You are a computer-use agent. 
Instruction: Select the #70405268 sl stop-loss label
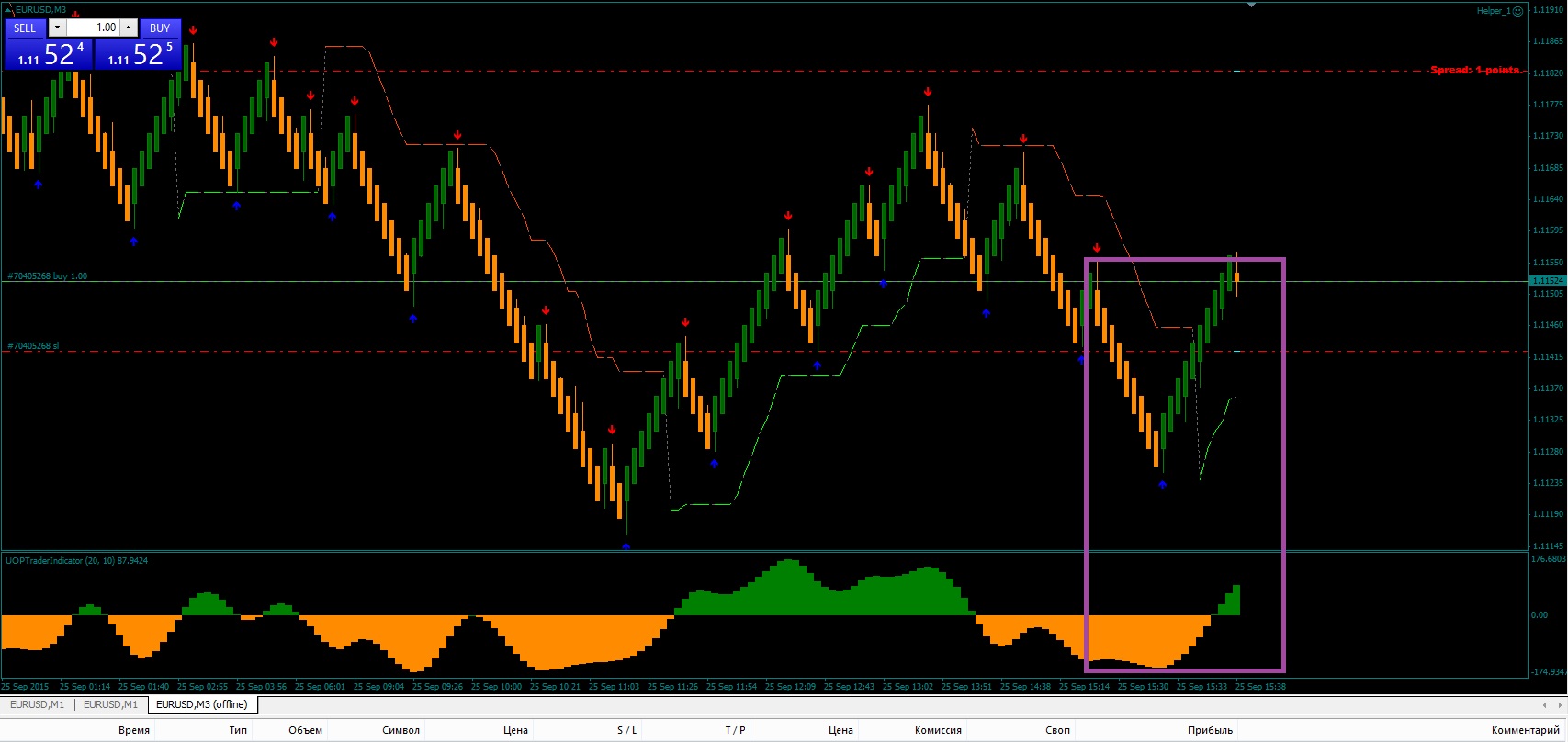click(x=33, y=346)
